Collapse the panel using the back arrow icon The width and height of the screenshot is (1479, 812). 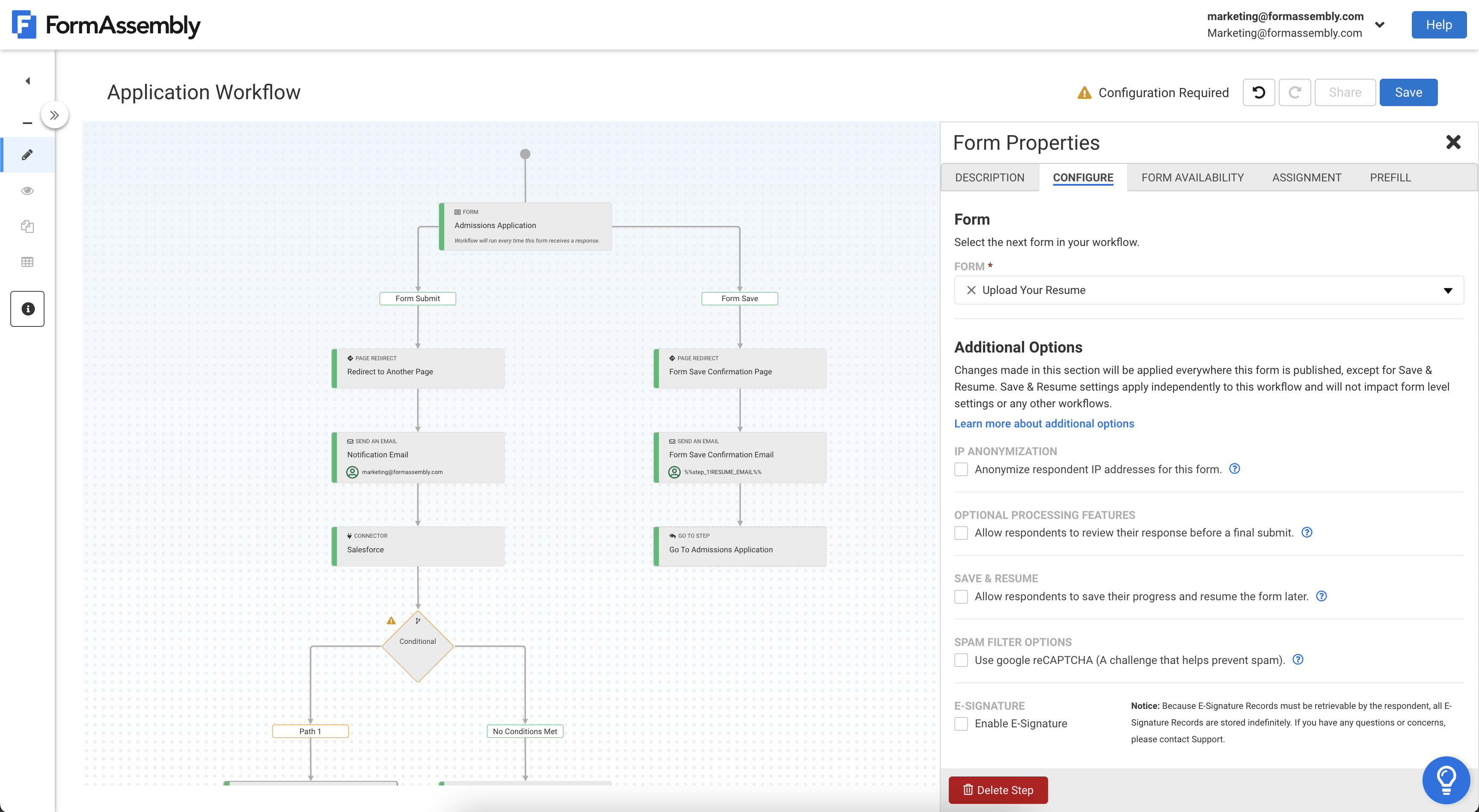click(x=27, y=80)
